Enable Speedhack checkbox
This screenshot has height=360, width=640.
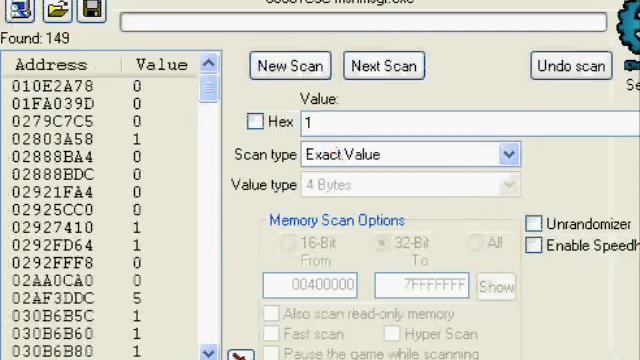[x=533, y=245]
